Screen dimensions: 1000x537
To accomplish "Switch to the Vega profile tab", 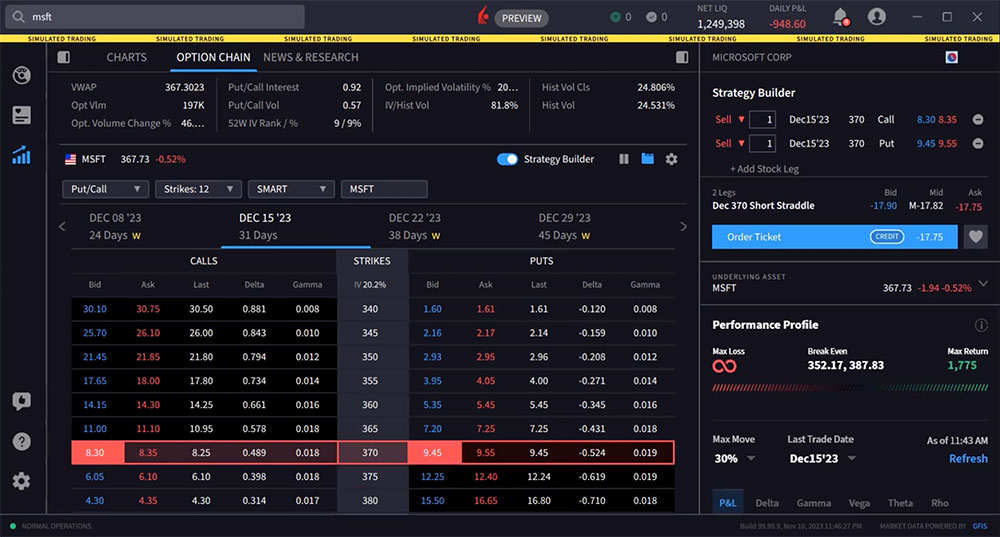I will point(859,503).
